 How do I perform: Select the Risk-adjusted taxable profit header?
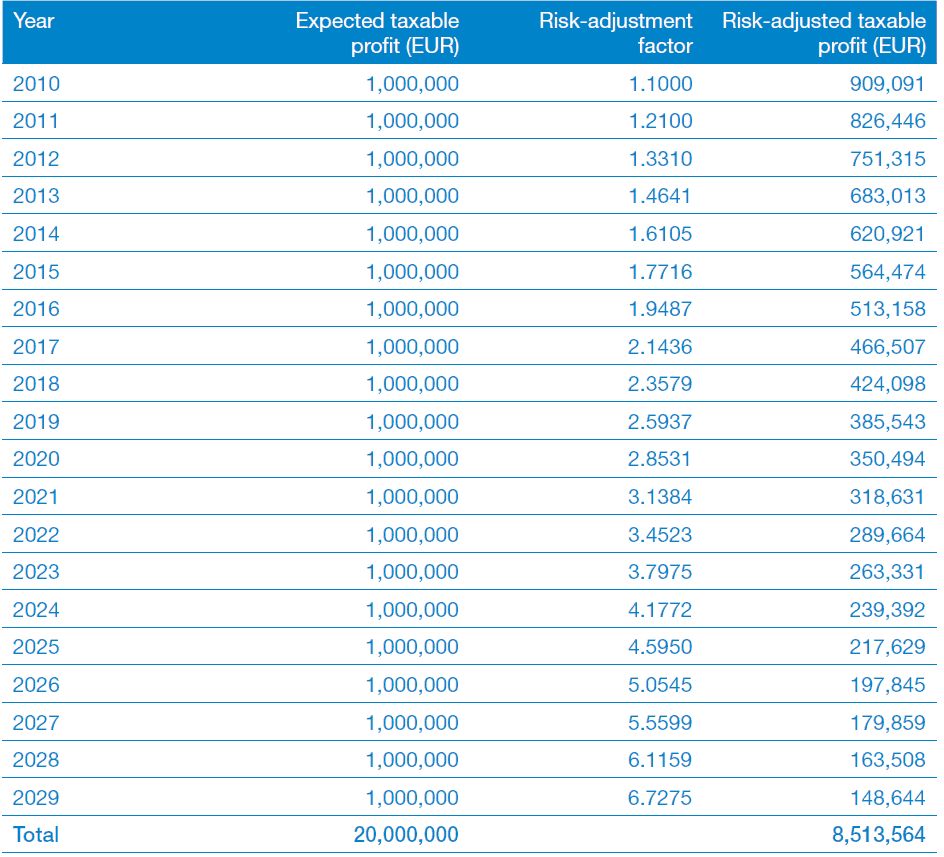click(824, 33)
